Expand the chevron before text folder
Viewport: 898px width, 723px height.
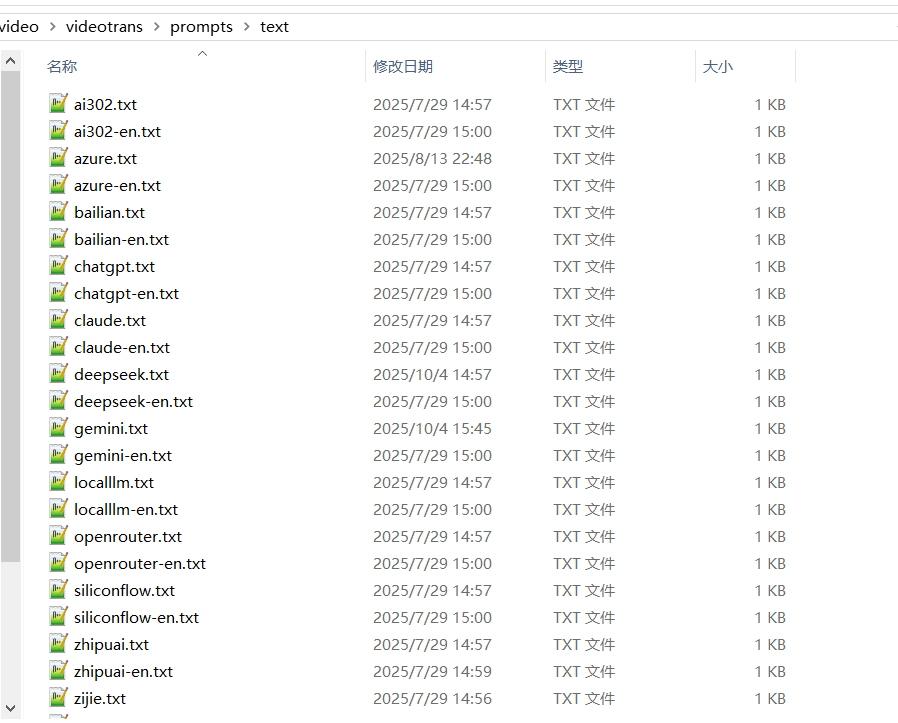coord(247,27)
